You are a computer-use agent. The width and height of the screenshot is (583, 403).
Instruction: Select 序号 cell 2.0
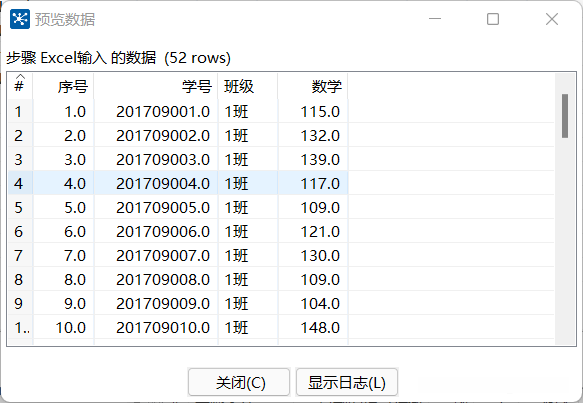point(63,136)
